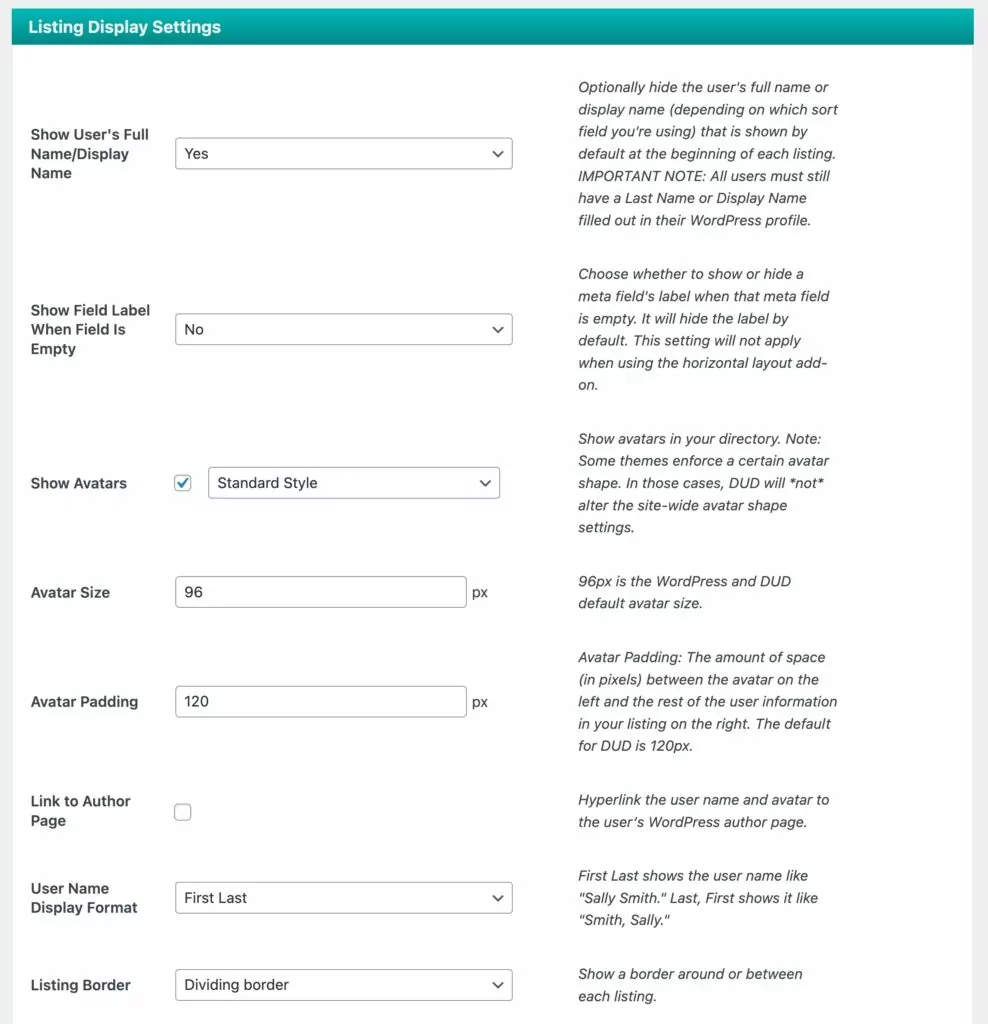The width and height of the screenshot is (988, 1024).
Task: Open the User Name Display Format dropdown
Action: tap(343, 898)
